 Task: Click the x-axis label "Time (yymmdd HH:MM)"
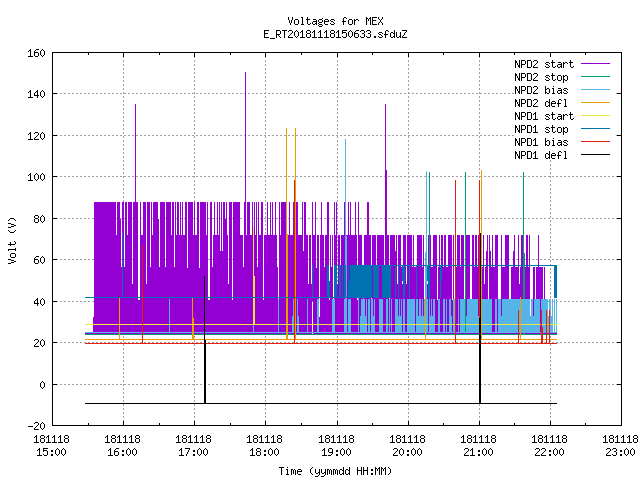(335, 471)
